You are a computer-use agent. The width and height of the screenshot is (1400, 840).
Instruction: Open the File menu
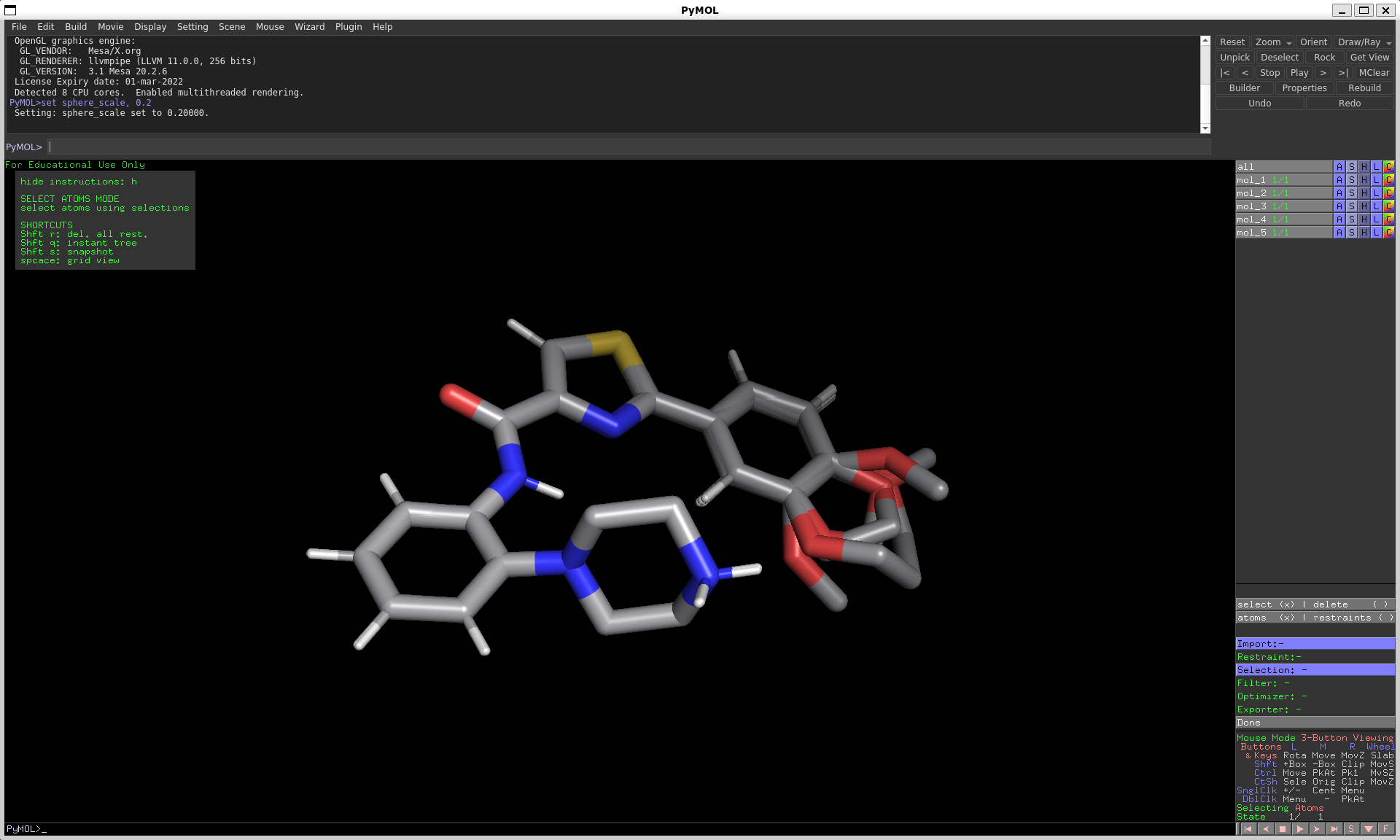point(19,27)
